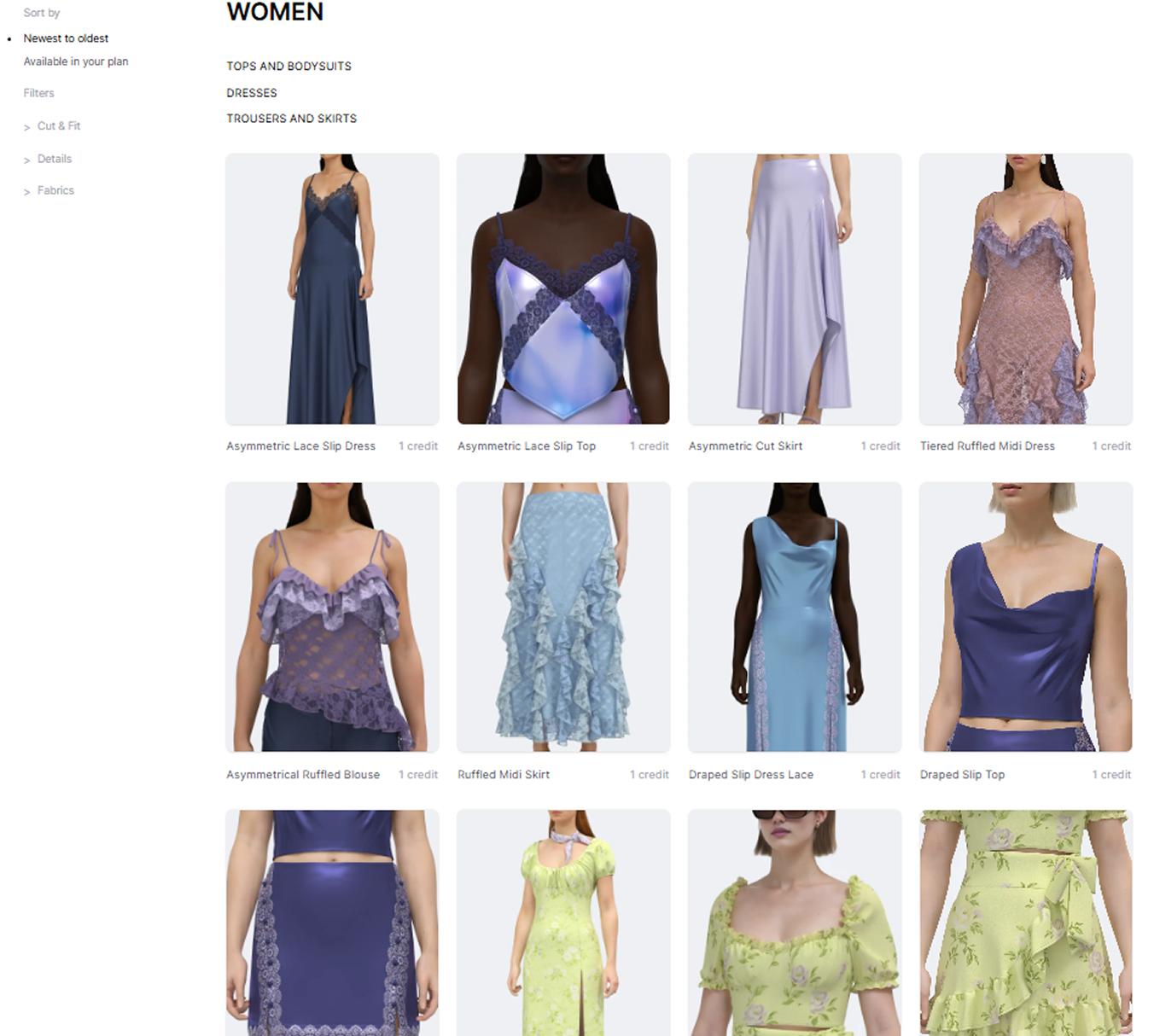Select the lilac Asymmetric Cut Skirt image
The height and width of the screenshot is (1036, 1154).
click(x=795, y=289)
